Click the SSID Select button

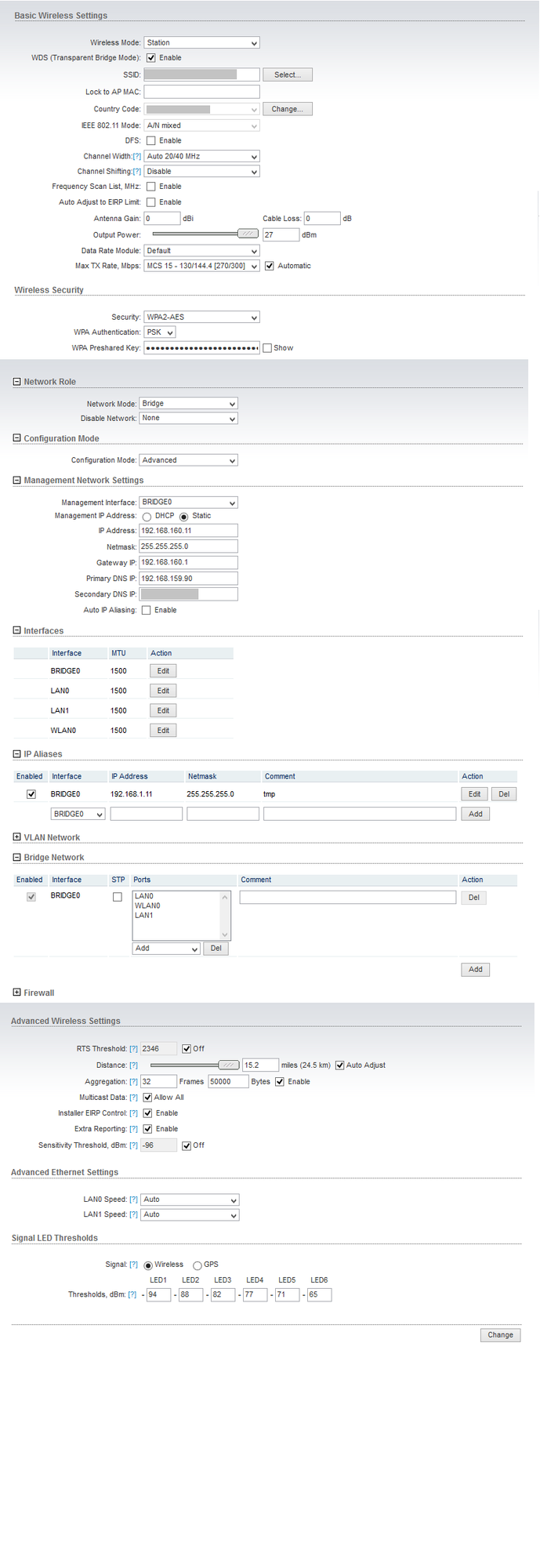(x=287, y=75)
